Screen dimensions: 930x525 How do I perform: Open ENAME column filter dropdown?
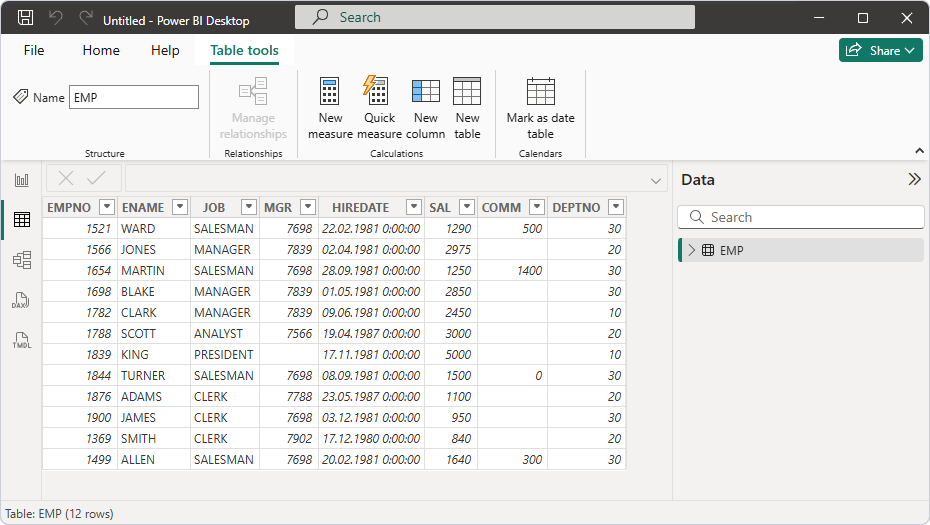(x=180, y=207)
